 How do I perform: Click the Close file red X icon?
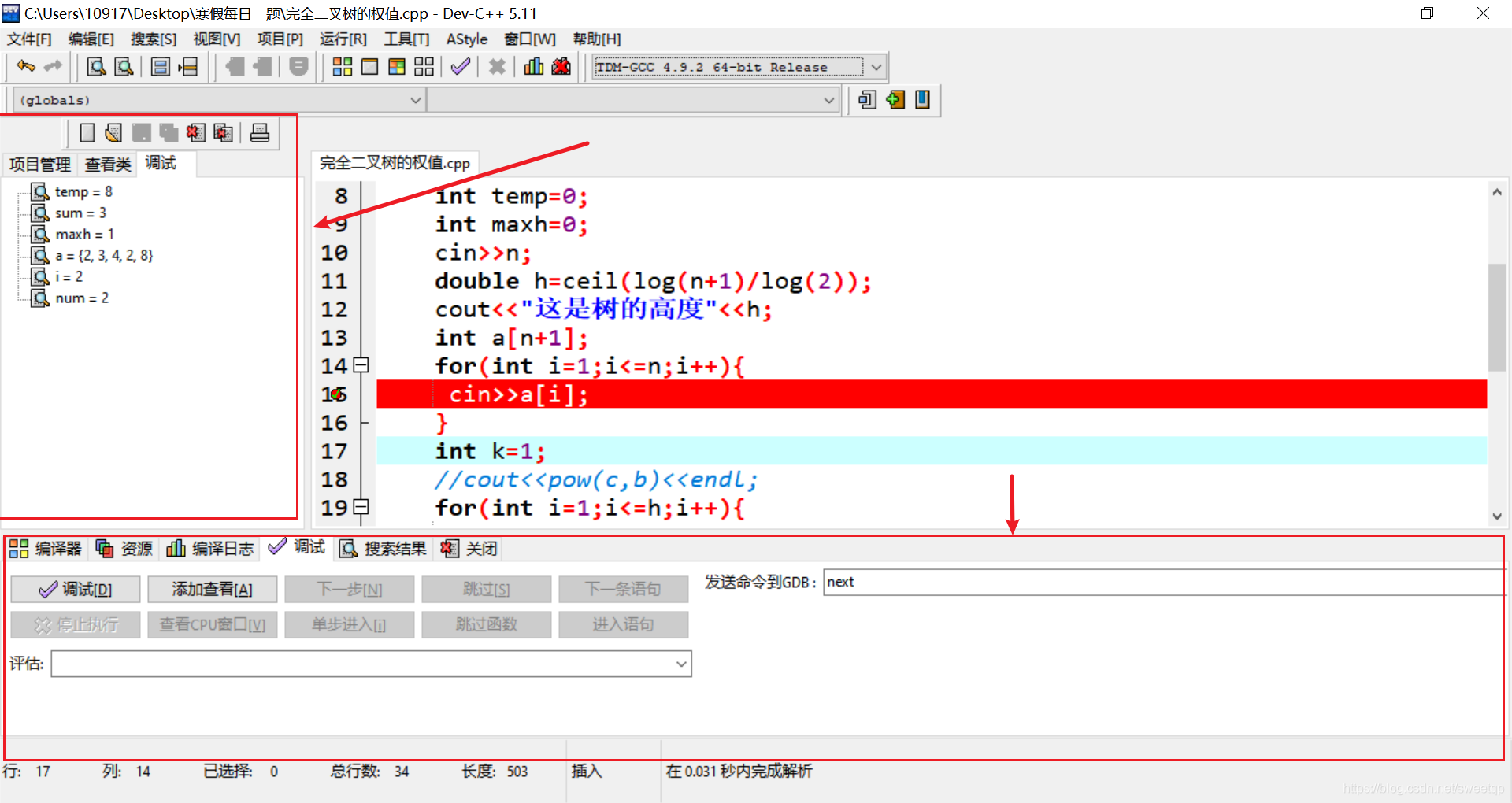pos(196,133)
